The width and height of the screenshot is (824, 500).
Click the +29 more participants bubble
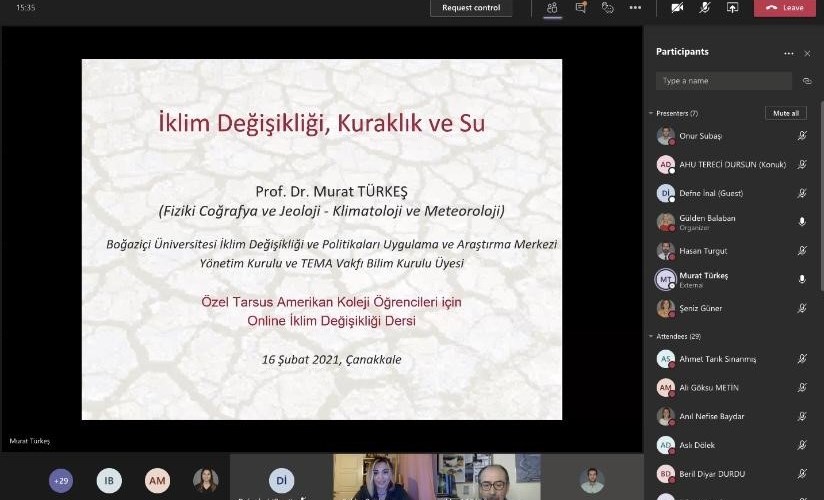(61, 481)
